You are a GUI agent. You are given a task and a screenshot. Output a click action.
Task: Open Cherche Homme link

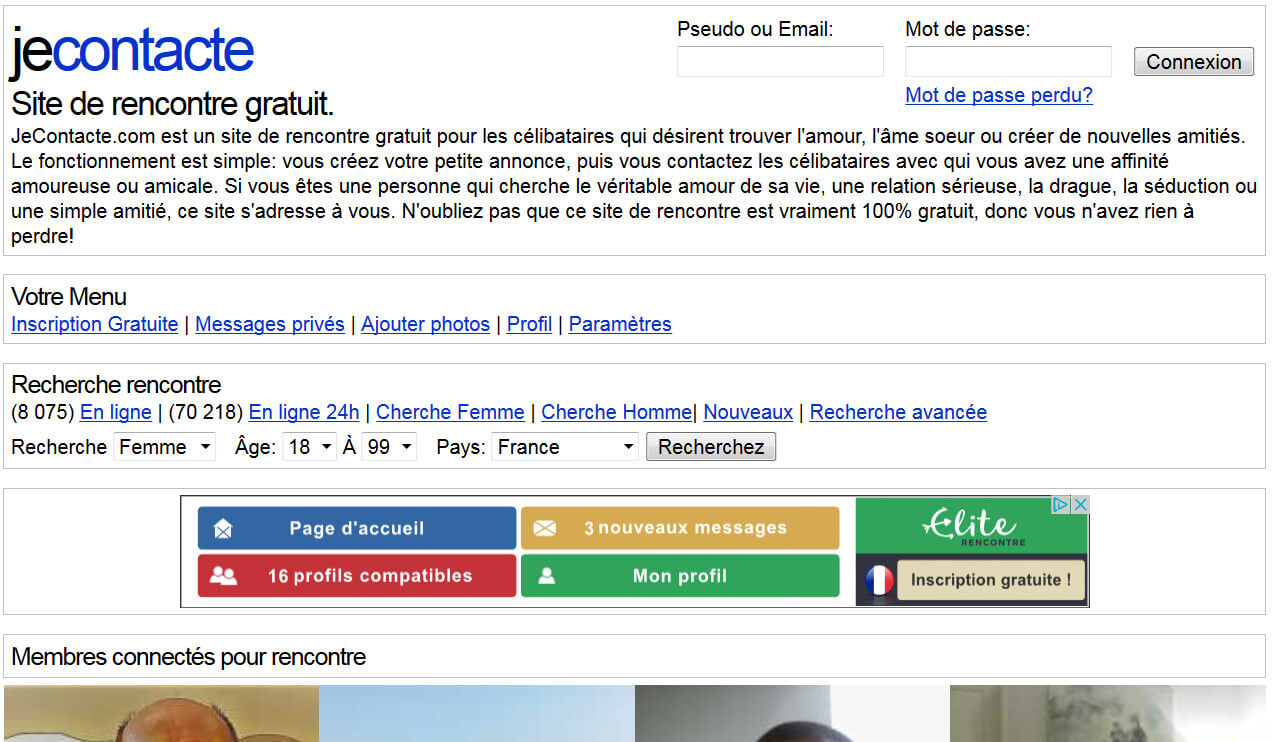tap(617, 412)
